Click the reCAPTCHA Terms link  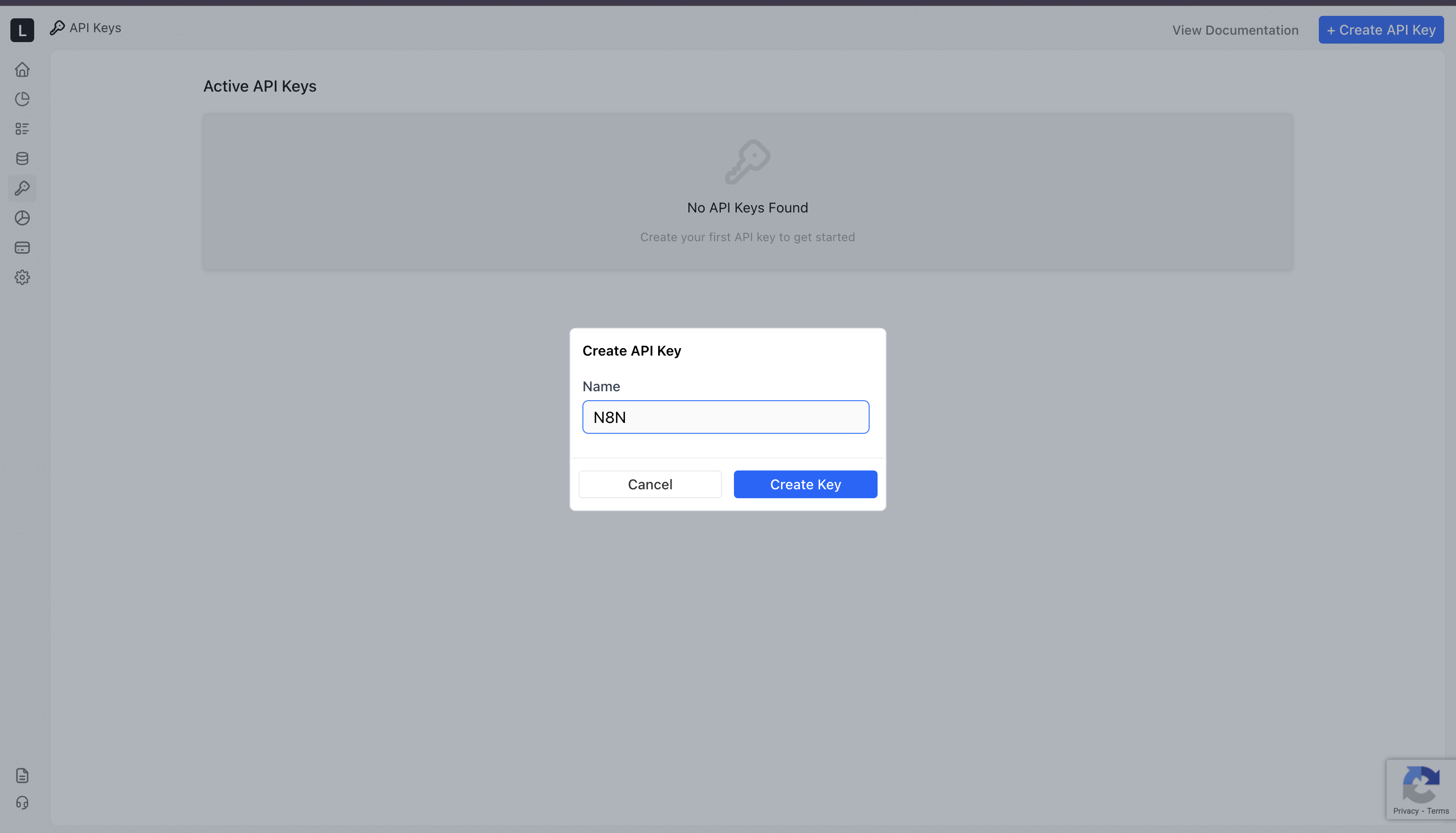coord(1437,811)
